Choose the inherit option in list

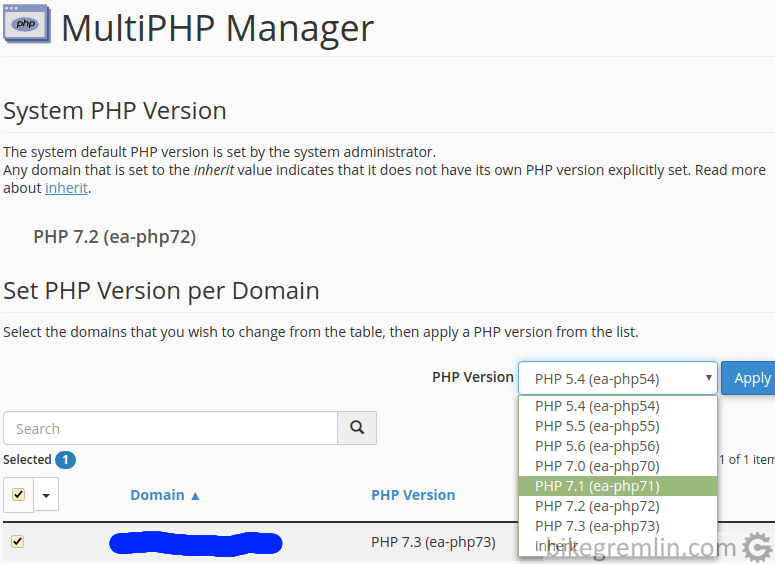pos(617,546)
